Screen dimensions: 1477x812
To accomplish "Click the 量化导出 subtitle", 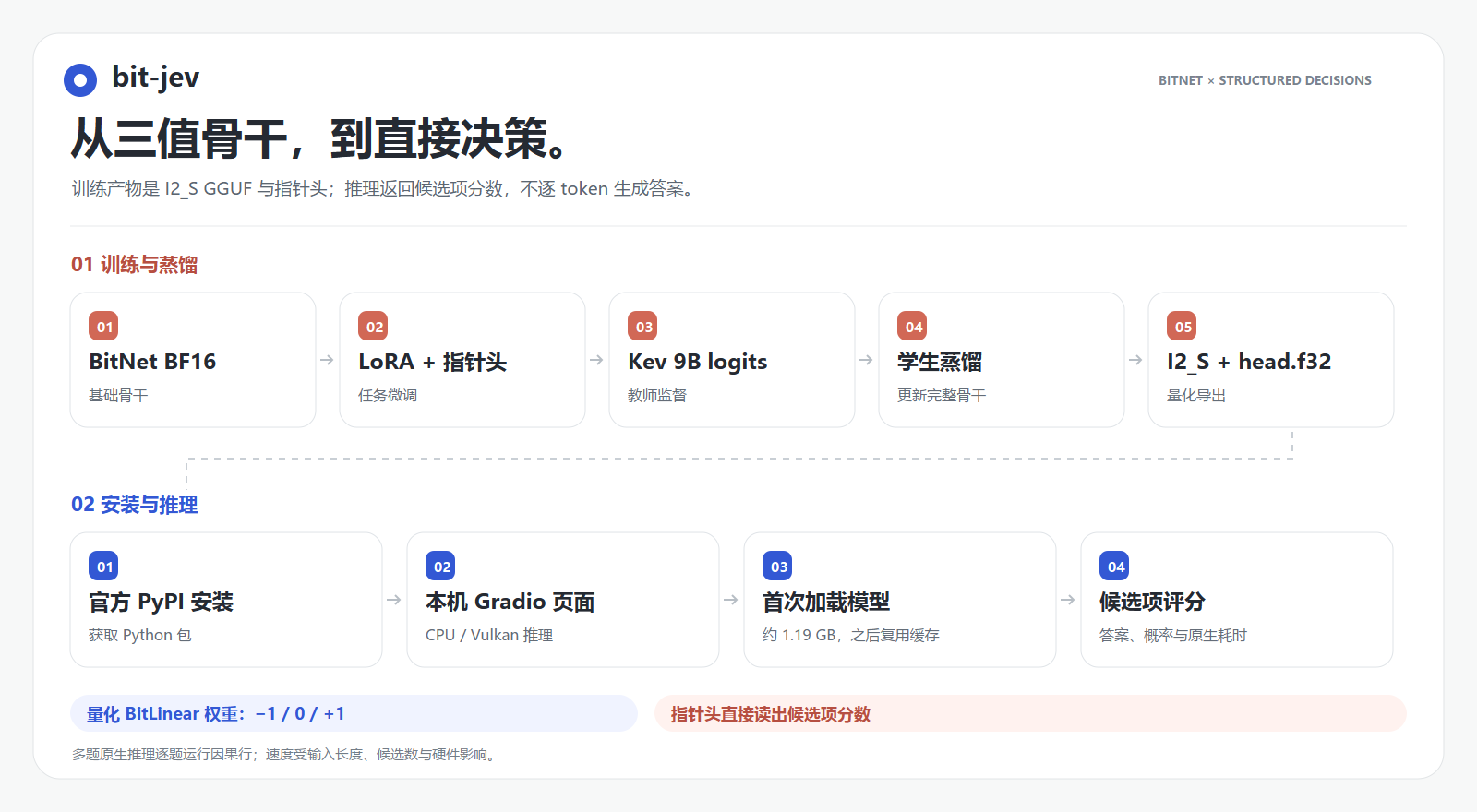I will pyautogui.click(x=1196, y=395).
